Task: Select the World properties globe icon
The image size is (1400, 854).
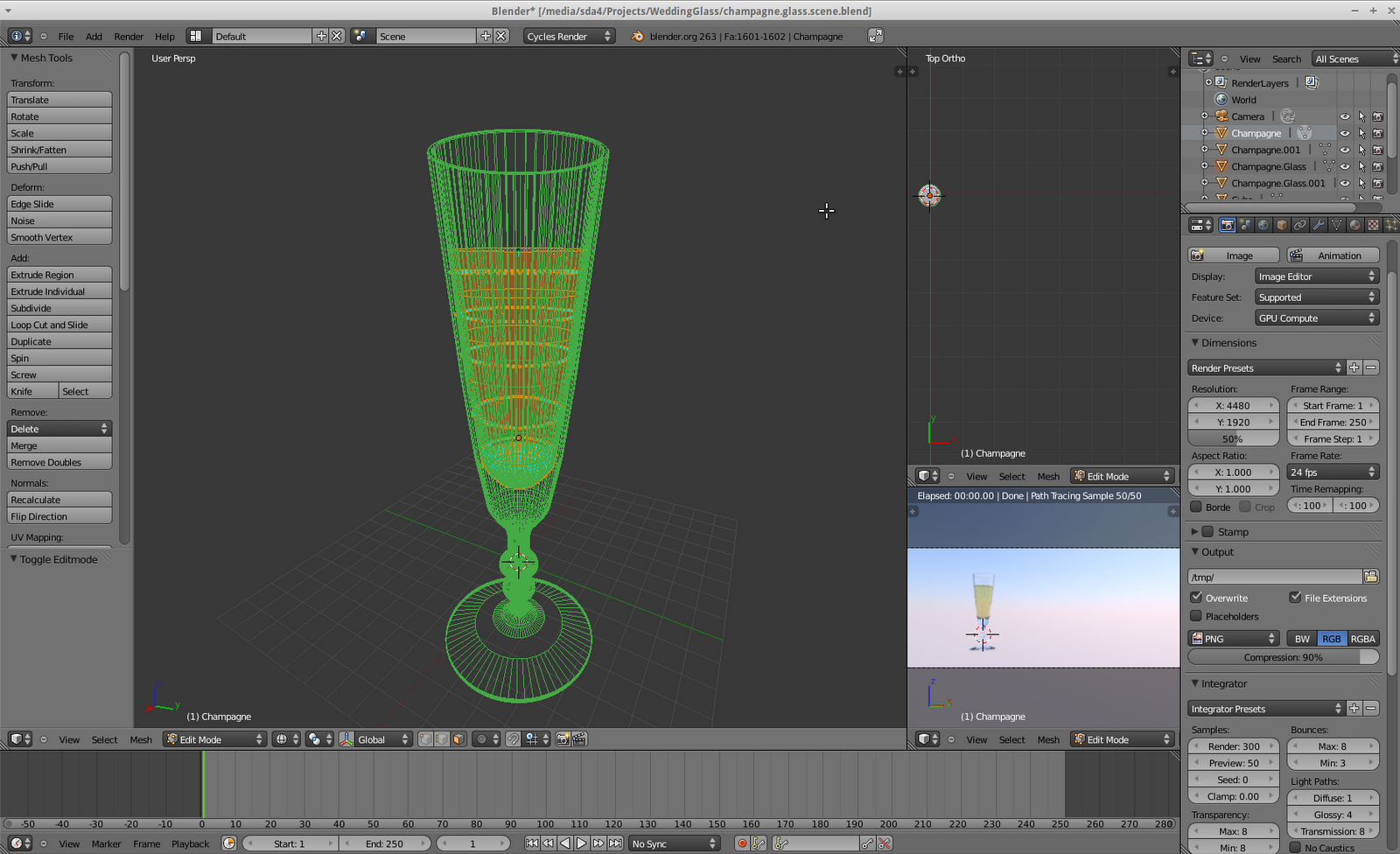Action: 1263,225
